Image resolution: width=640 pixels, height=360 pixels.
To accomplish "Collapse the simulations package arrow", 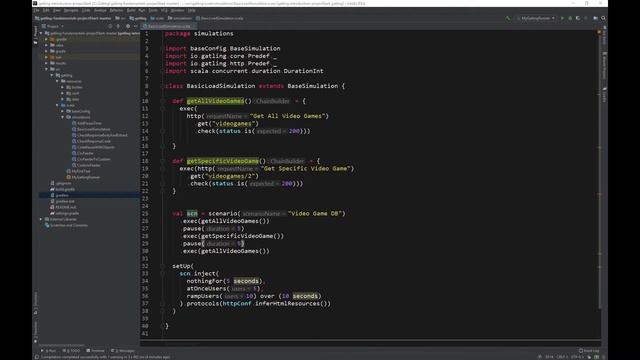I will pos(63,117).
